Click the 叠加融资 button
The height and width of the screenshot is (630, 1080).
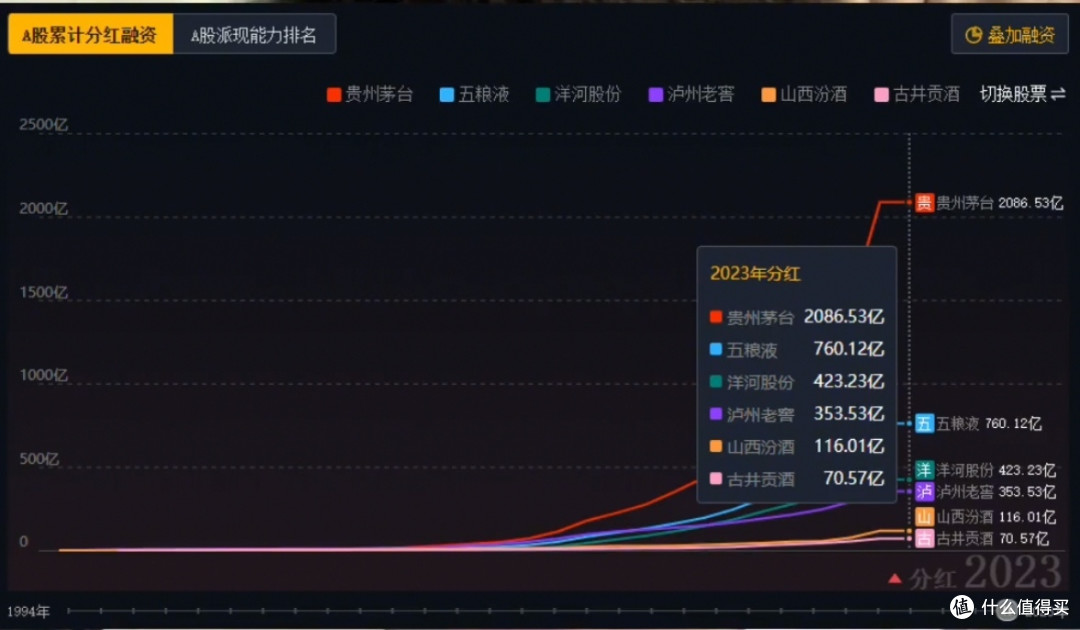[1010, 34]
